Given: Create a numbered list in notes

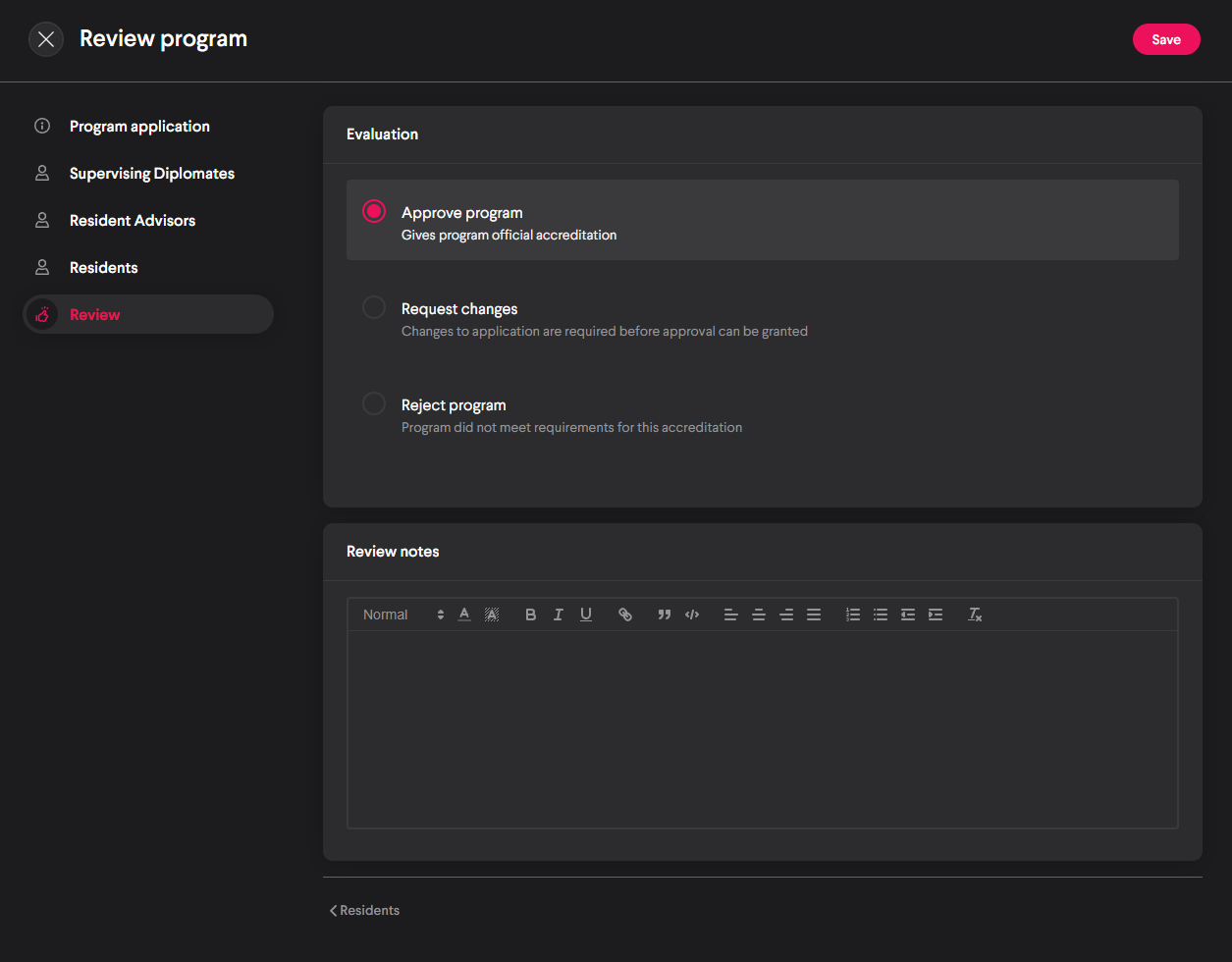Looking at the screenshot, I should (x=853, y=615).
